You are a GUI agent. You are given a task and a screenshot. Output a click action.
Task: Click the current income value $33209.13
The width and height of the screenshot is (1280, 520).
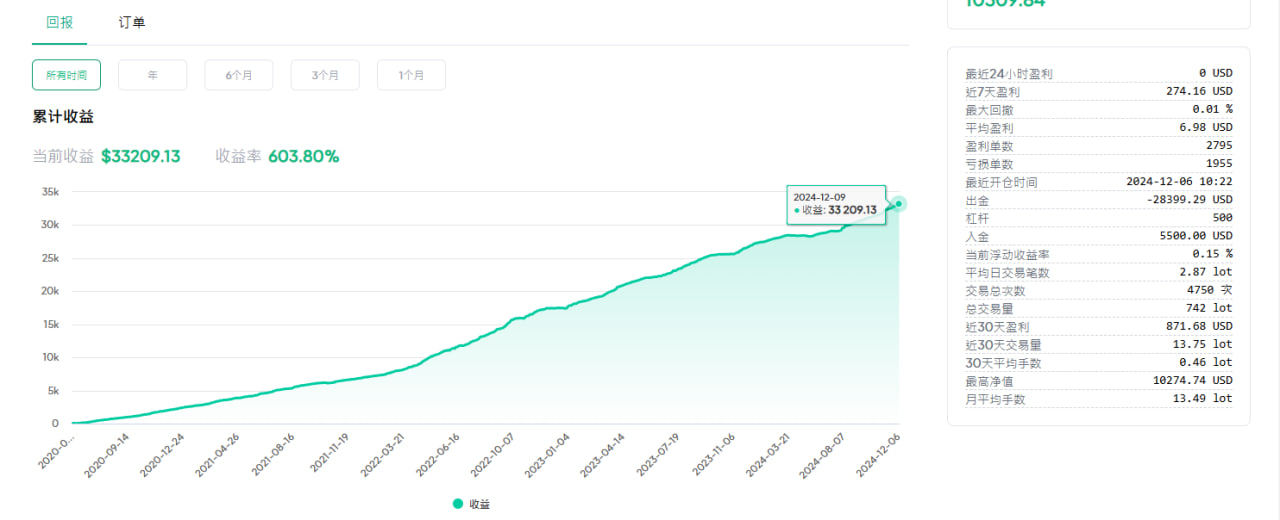(x=141, y=156)
